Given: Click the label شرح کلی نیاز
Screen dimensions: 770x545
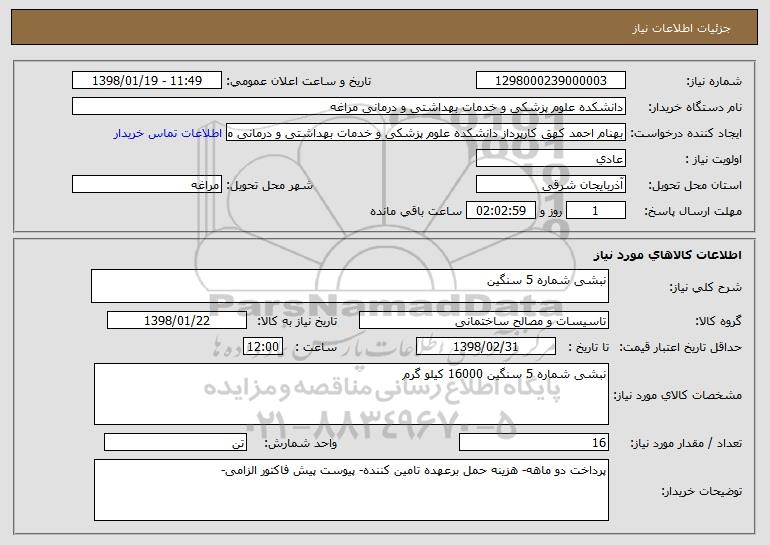Looking at the screenshot, I should pyautogui.click(x=706, y=287).
